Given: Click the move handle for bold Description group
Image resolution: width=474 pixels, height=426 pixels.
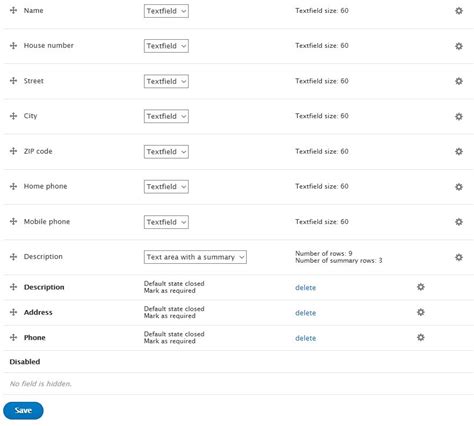Looking at the screenshot, I should [x=13, y=287].
